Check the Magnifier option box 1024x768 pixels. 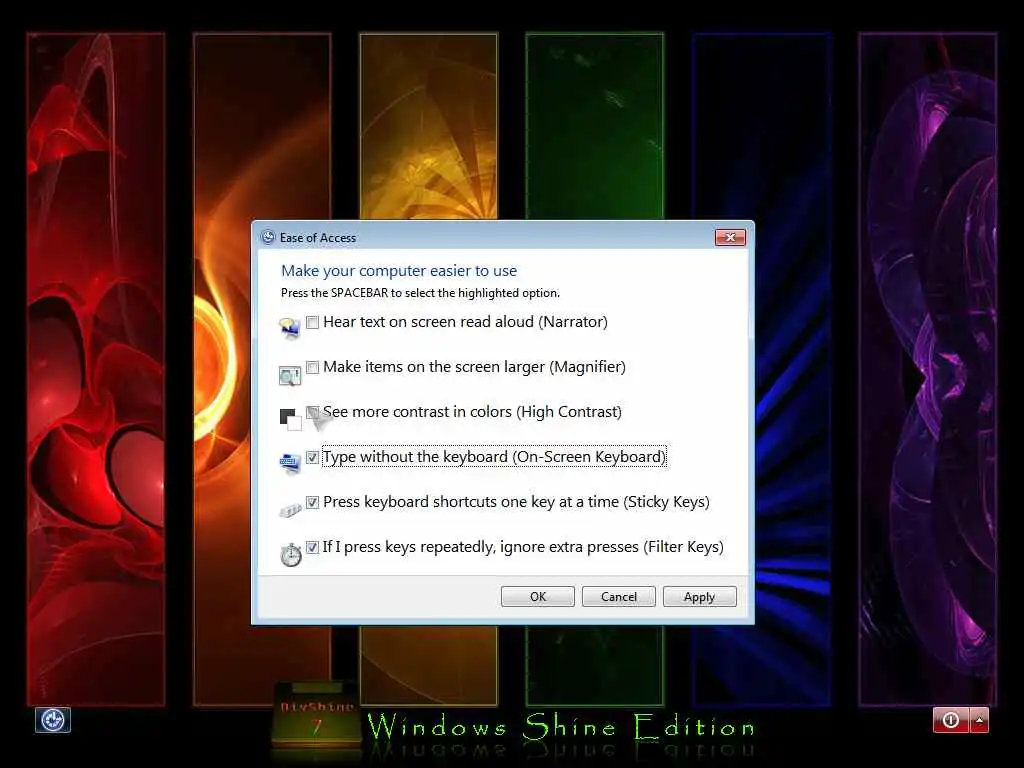[x=313, y=367]
